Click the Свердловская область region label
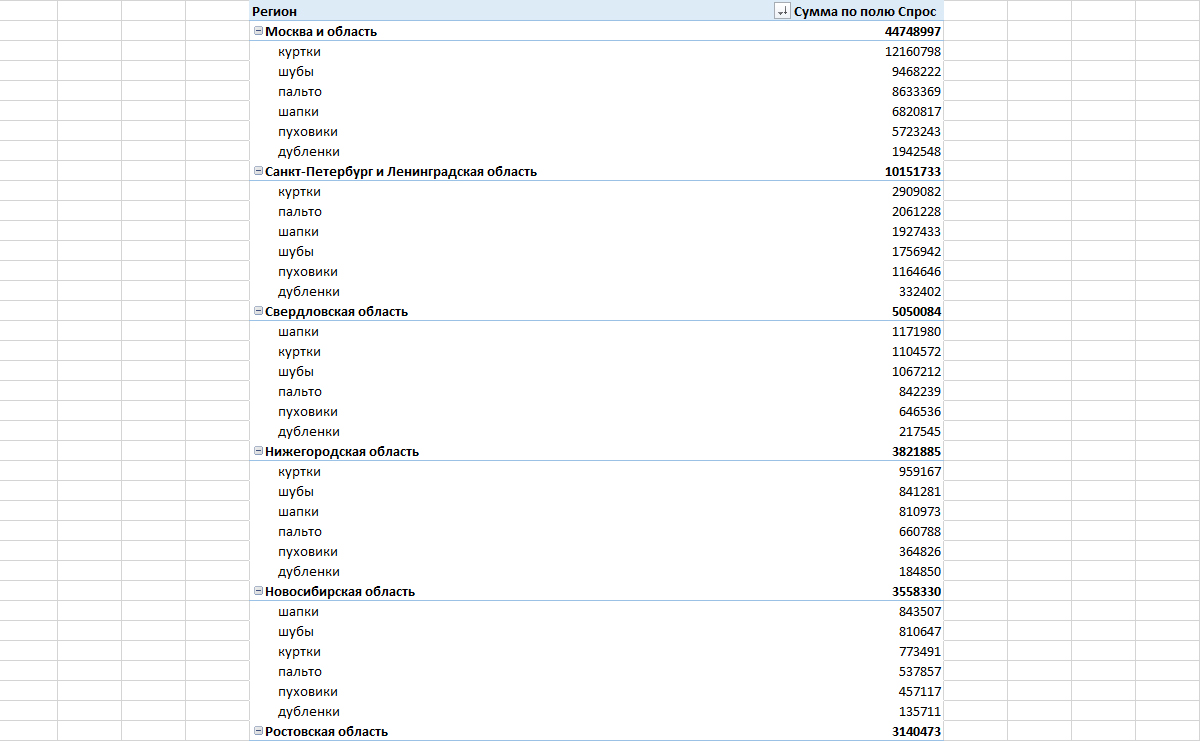The height and width of the screenshot is (741, 1200). (x=336, y=311)
